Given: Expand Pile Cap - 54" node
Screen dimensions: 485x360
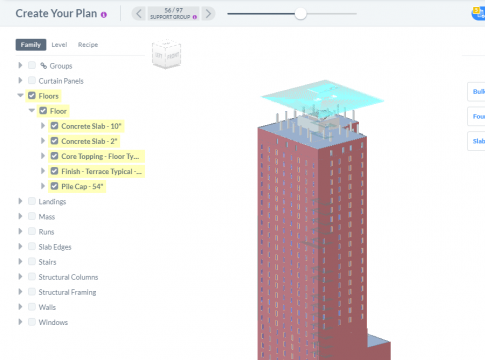Looking at the screenshot, I should tap(43, 186).
